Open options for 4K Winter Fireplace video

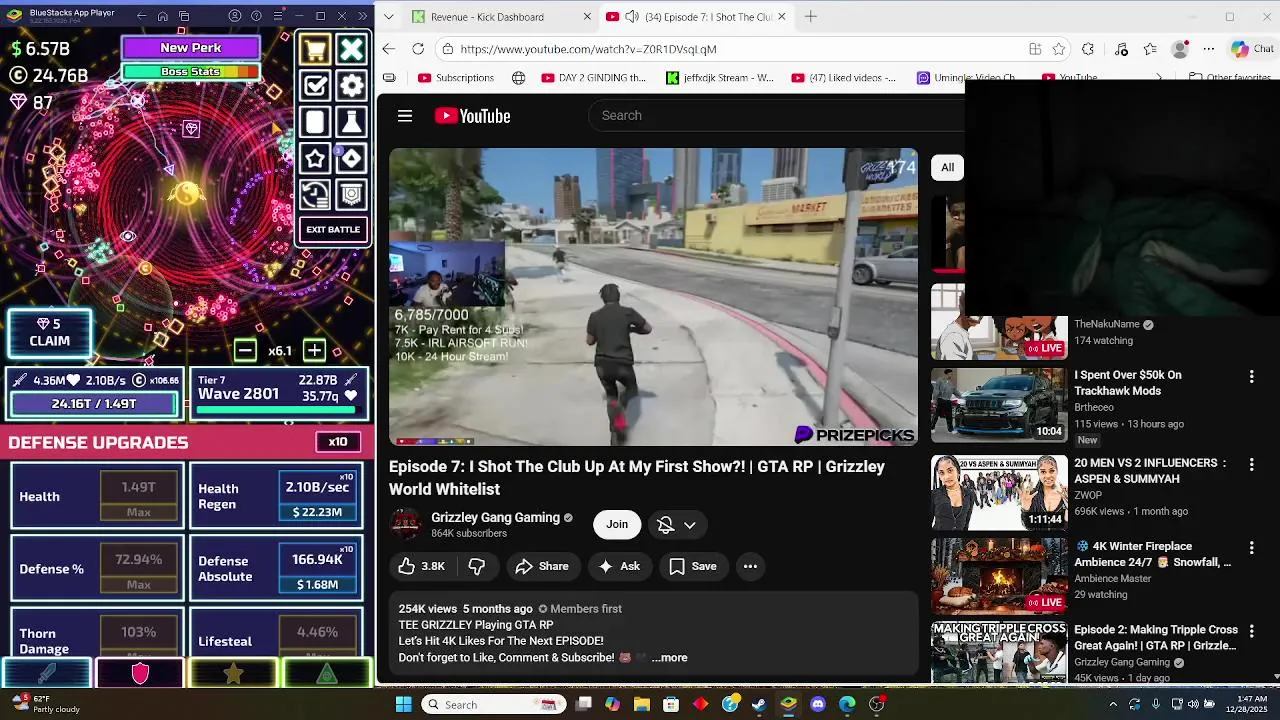(x=1251, y=548)
